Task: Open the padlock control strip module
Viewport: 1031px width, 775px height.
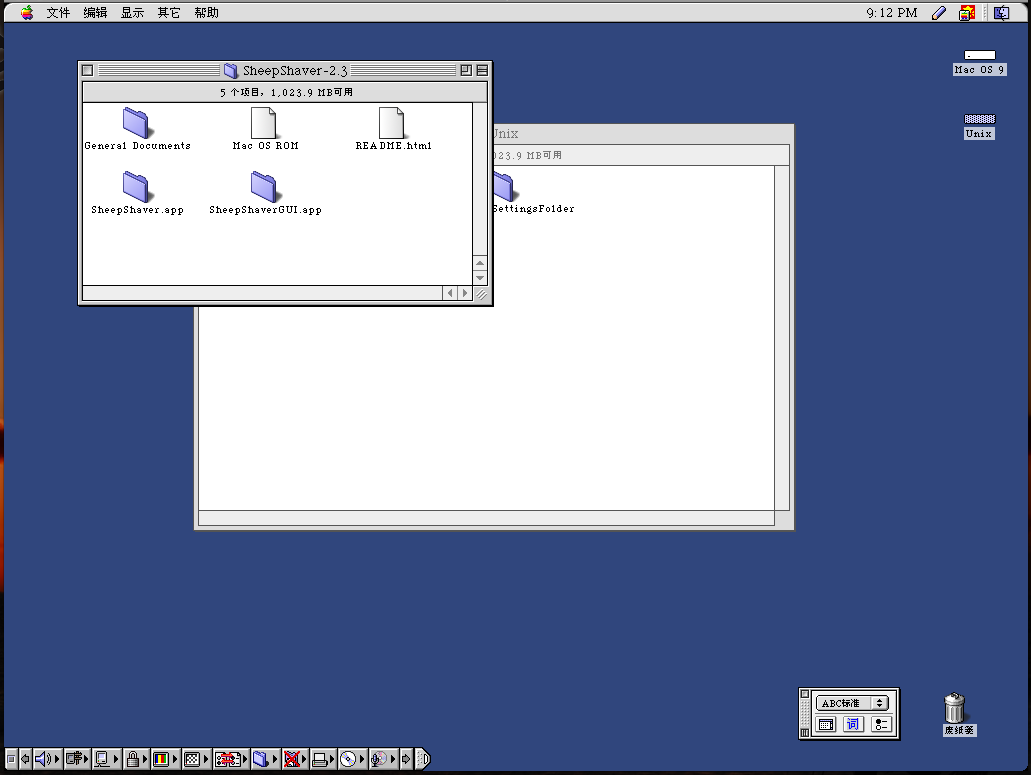Action: (x=135, y=759)
